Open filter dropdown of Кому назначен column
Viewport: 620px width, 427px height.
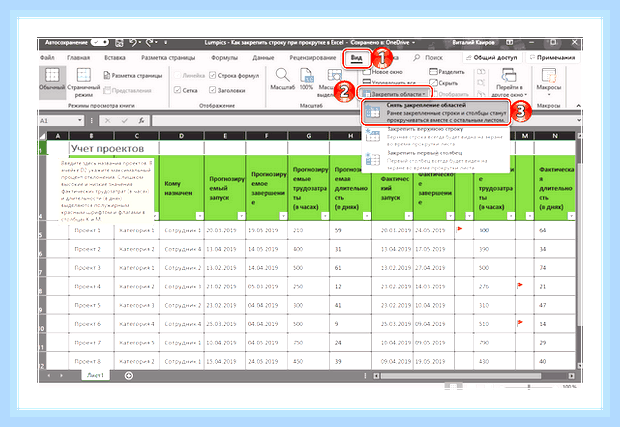(x=200, y=216)
